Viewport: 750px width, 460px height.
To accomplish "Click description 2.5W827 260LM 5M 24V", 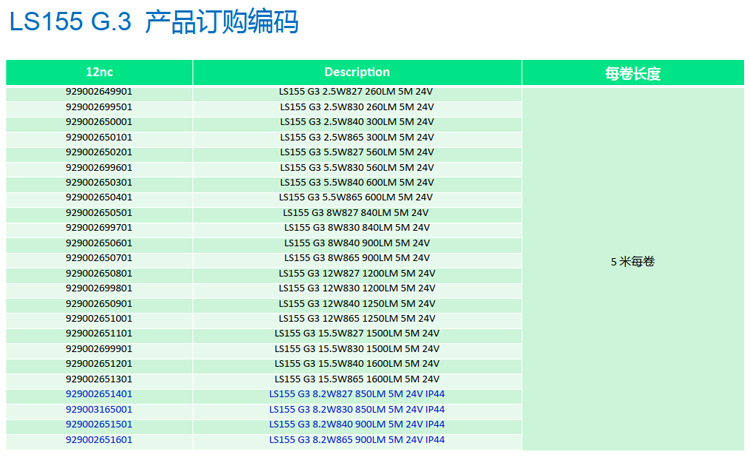I will click(357, 91).
